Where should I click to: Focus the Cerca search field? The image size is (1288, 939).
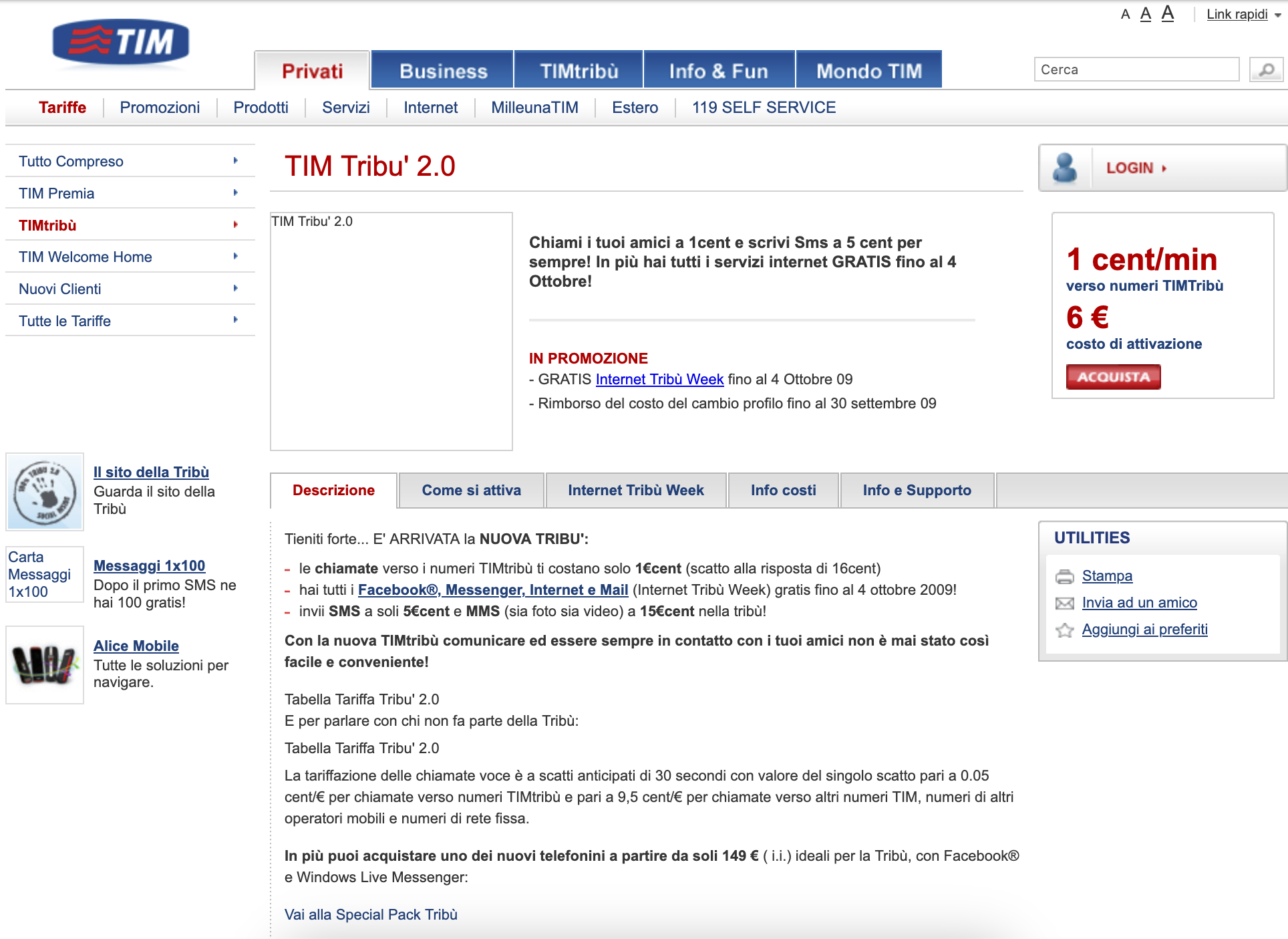1137,70
